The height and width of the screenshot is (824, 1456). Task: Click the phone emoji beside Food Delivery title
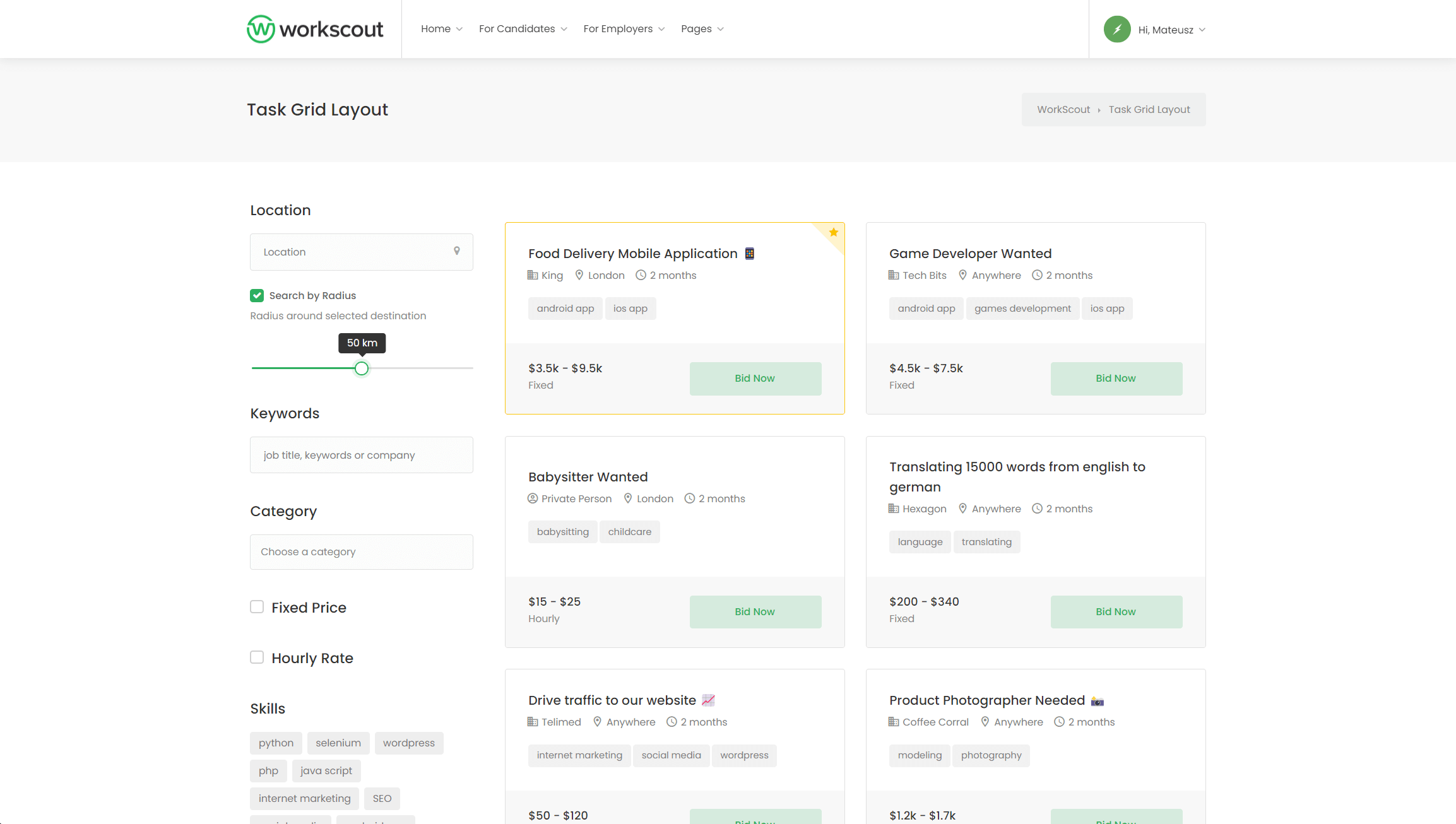(x=749, y=254)
